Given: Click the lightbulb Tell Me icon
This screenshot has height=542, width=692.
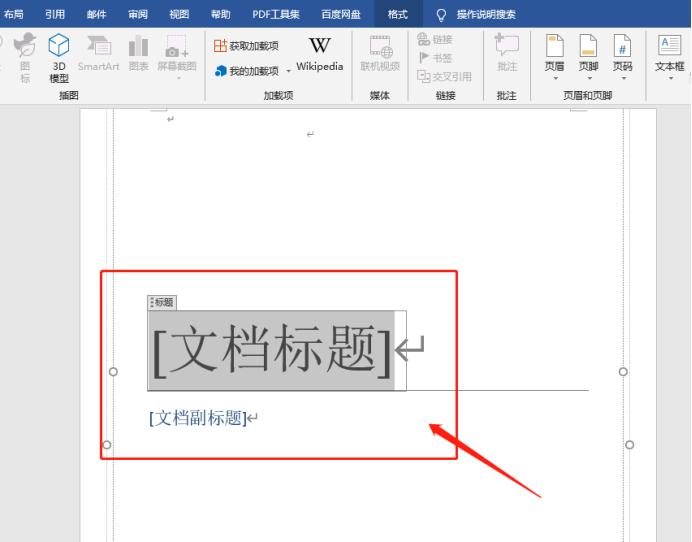Looking at the screenshot, I should tap(441, 15).
